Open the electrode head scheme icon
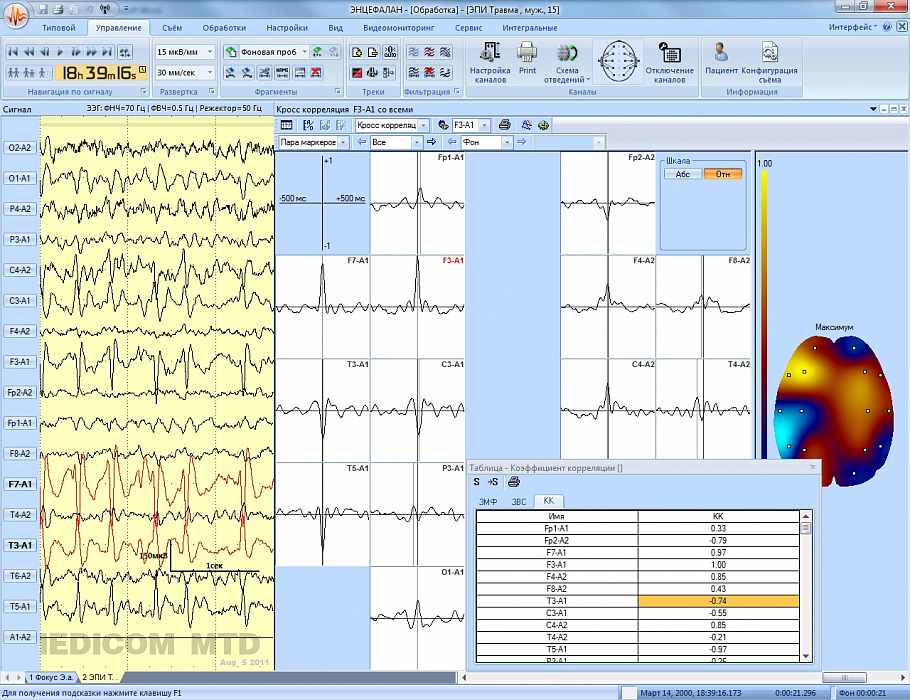The image size is (910, 700). coord(619,61)
